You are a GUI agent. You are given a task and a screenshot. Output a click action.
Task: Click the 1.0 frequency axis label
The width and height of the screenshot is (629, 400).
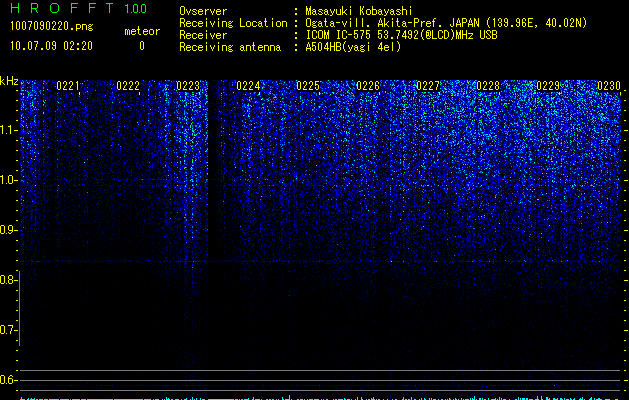pyautogui.click(x=9, y=180)
